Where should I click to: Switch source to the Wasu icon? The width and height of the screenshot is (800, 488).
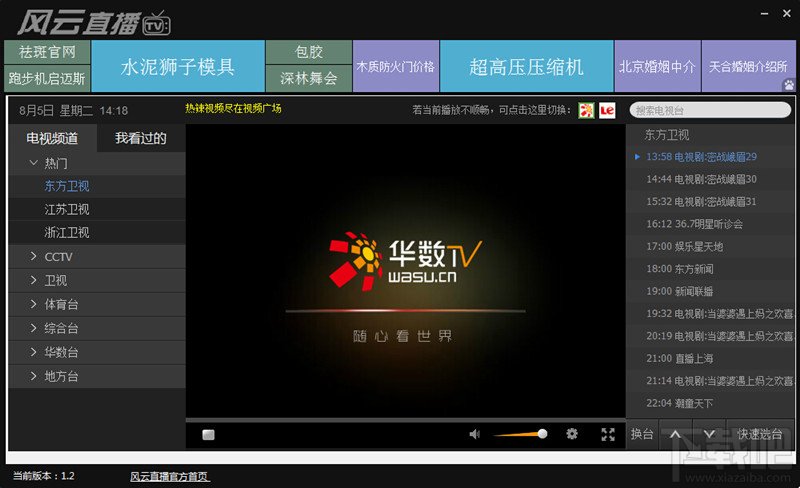(x=586, y=110)
